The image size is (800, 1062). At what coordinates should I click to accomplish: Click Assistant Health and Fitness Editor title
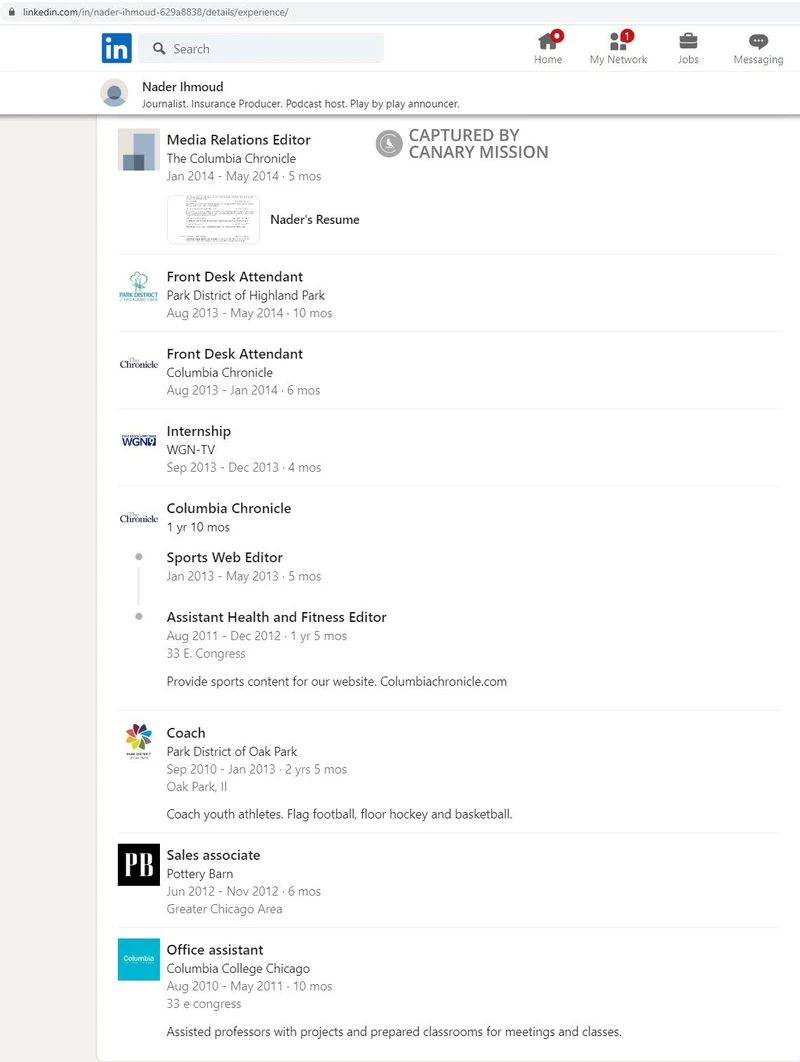[x=276, y=617]
